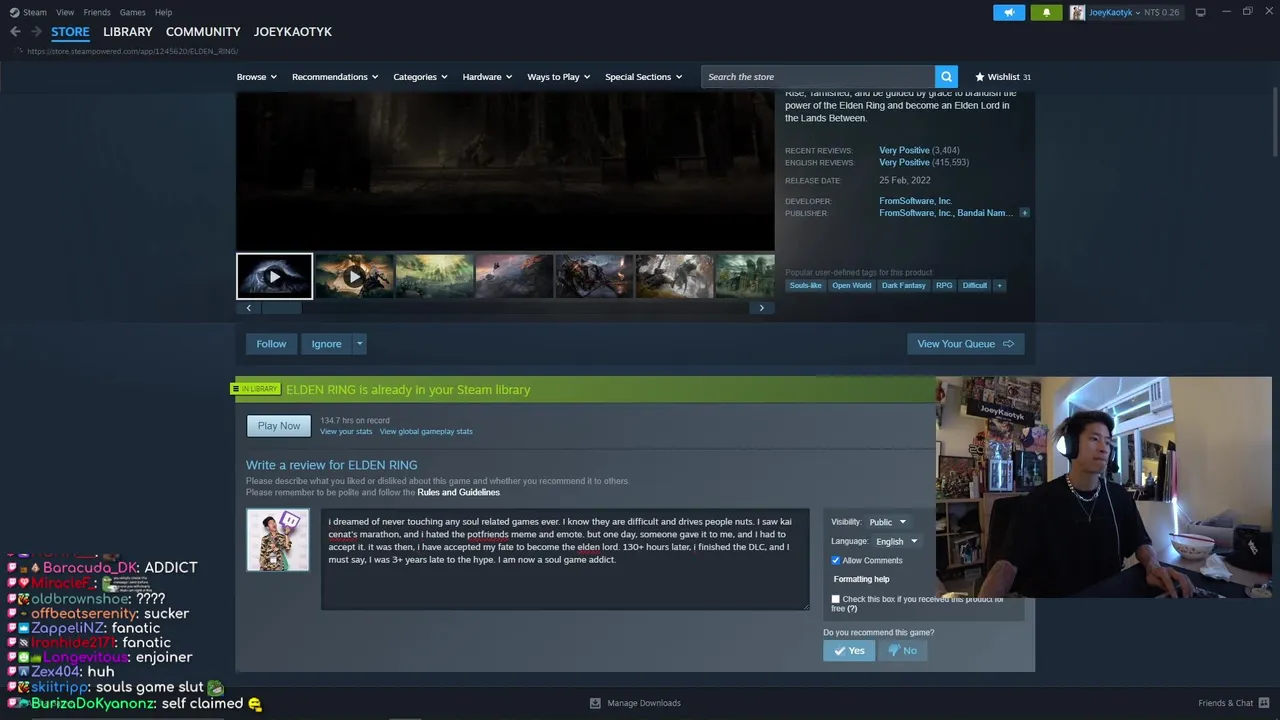This screenshot has width=1280, height=720.
Task: Click the Steam back navigation arrow
Action: (15, 32)
